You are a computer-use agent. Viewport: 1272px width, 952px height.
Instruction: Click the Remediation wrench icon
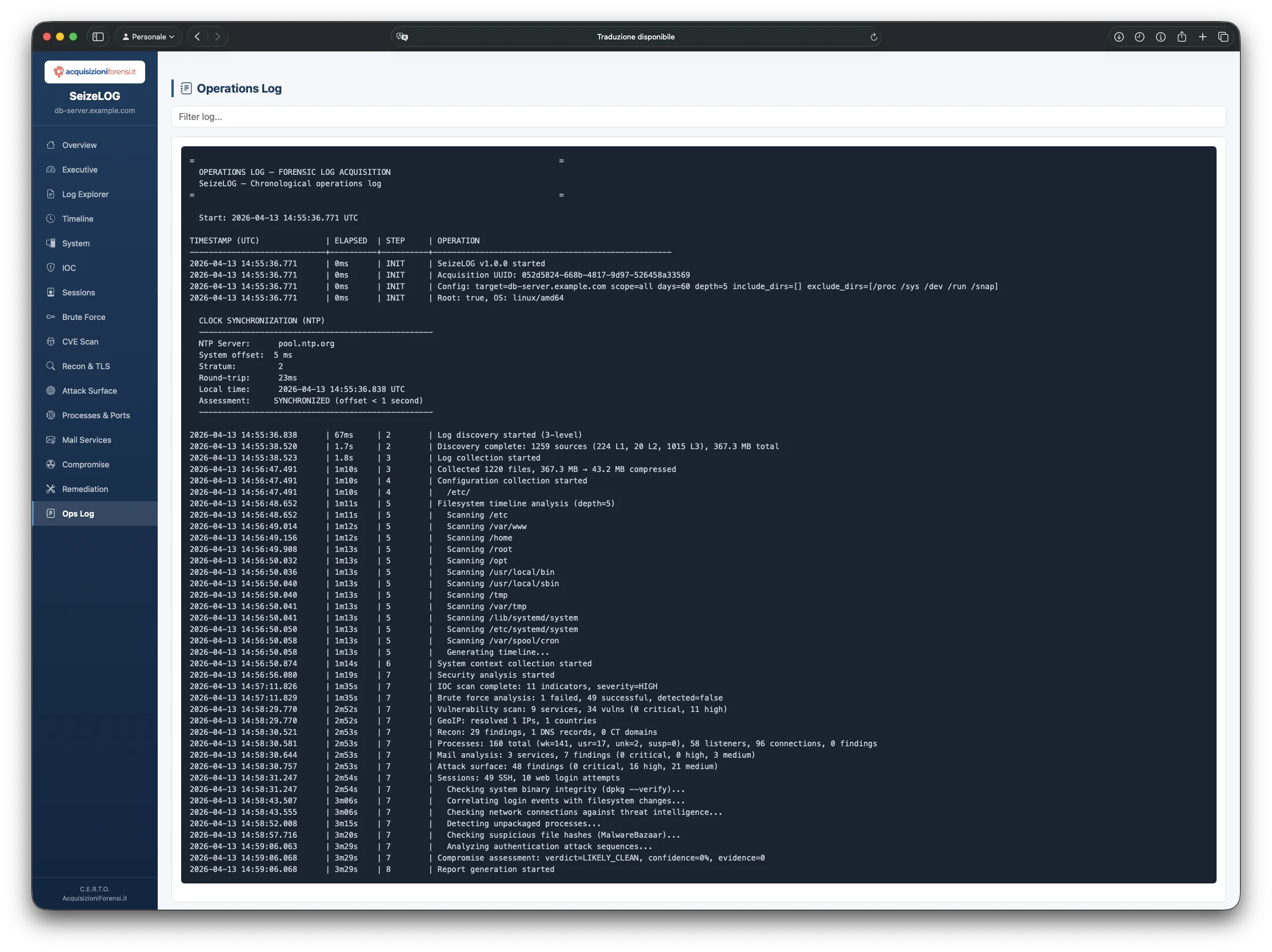coord(52,489)
